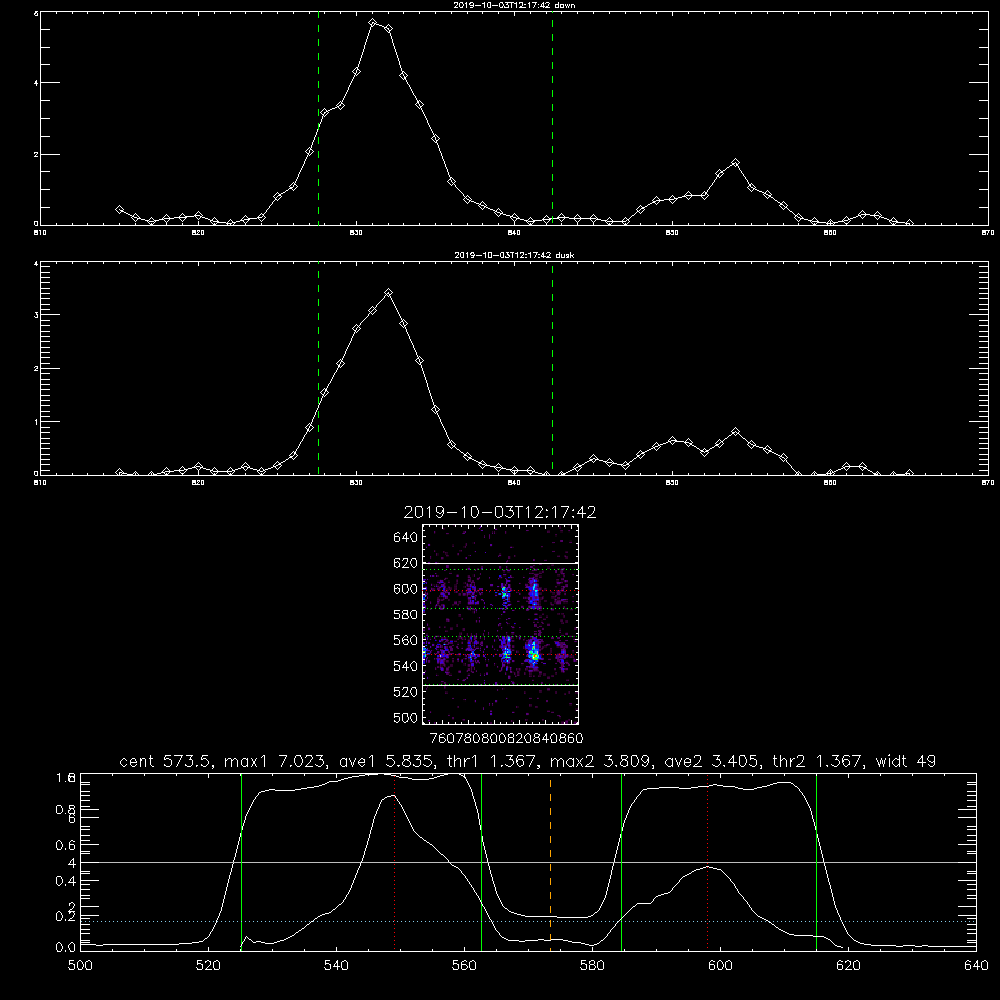Click the dotted blue threshold line in bottom plot
This screenshot has height=1000, width=1000.
(x=528, y=921)
